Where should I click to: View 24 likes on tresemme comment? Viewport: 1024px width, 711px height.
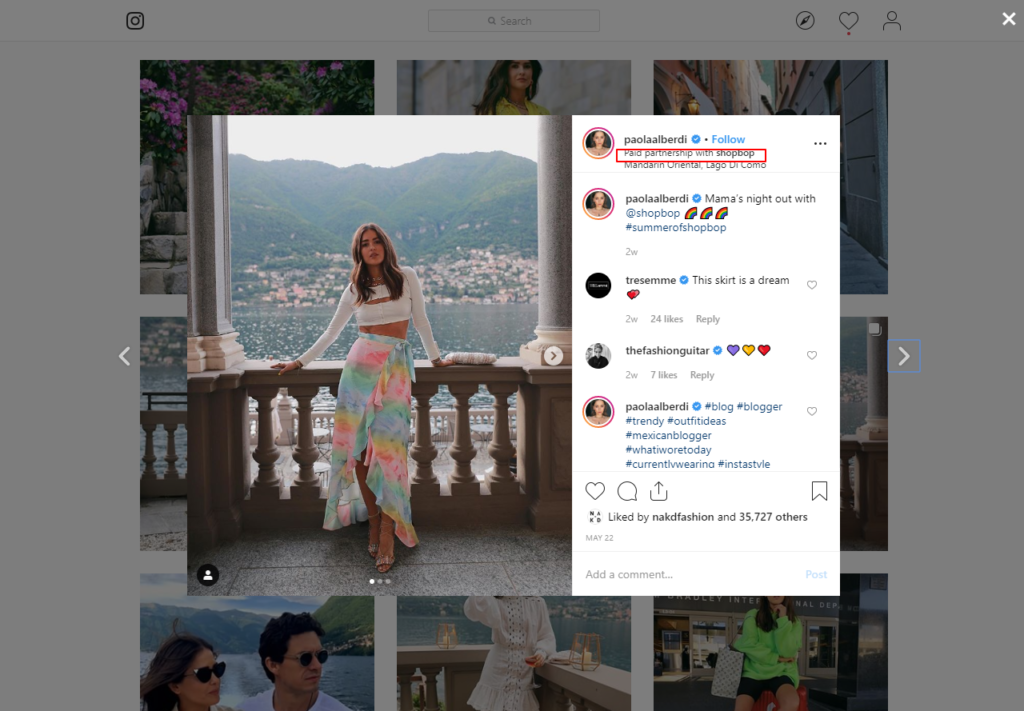(x=666, y=319)
